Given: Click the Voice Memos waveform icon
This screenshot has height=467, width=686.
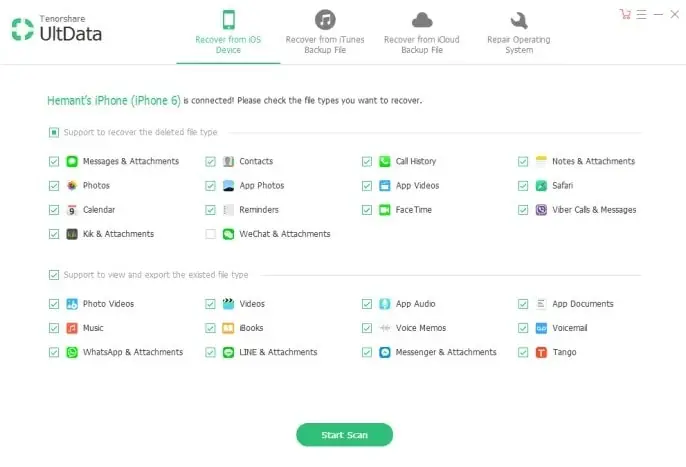Looking at the screenshot, I should [x=385, y=328].
